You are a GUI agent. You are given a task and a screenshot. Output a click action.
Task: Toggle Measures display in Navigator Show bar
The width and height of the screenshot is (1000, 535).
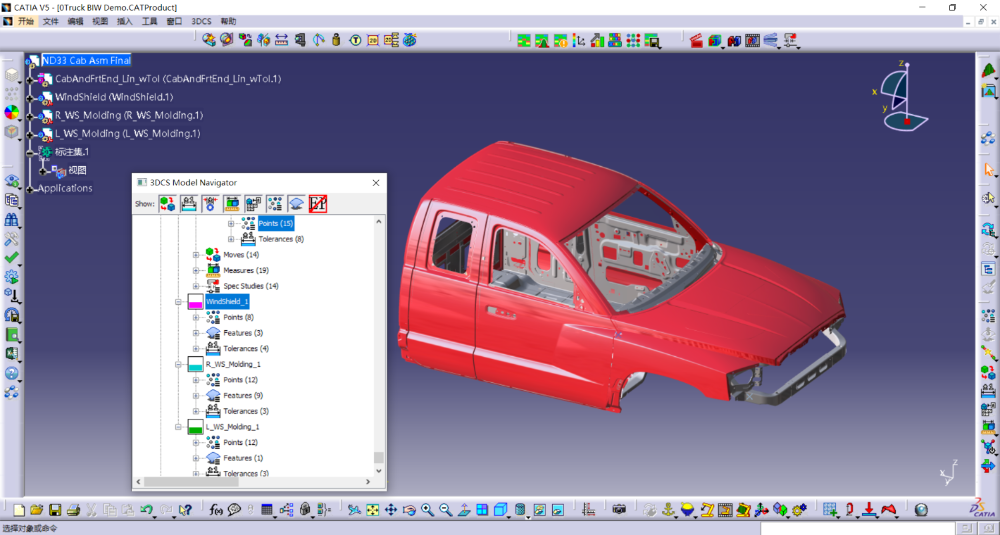coord(232,204)
